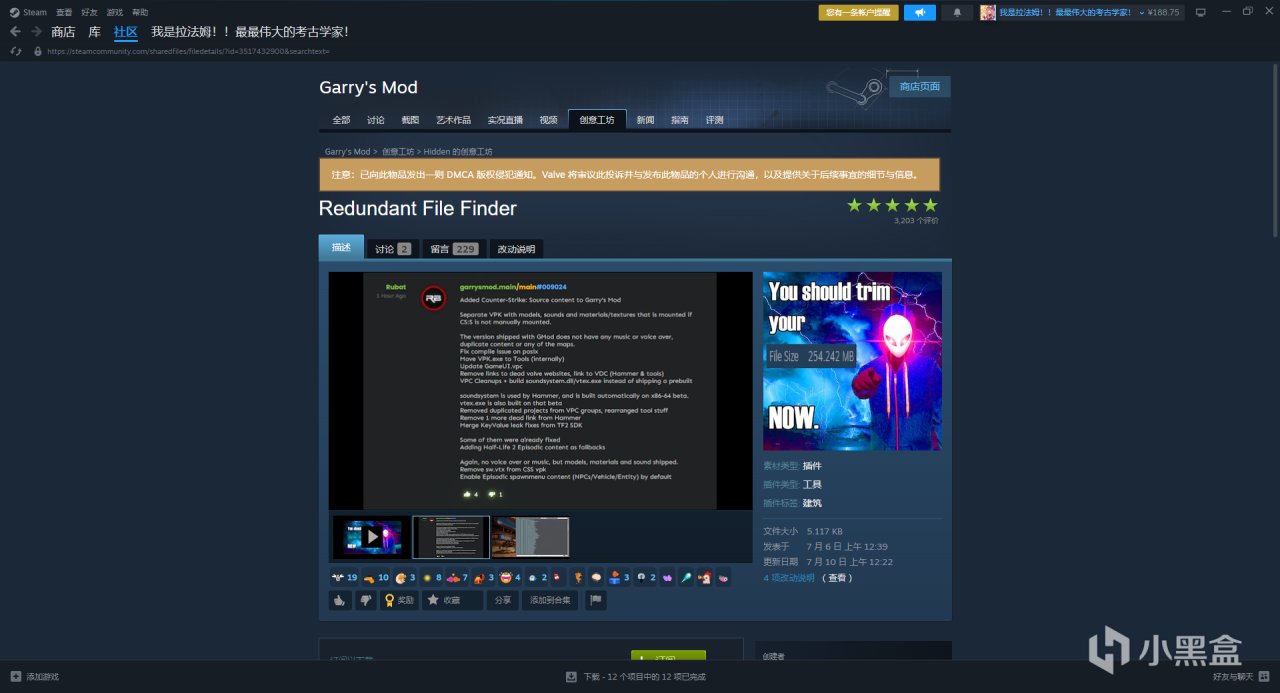The height and width of the screenshot is (693, 1280).
Task: Go forward with the right arrow
Action: [36, 31]
